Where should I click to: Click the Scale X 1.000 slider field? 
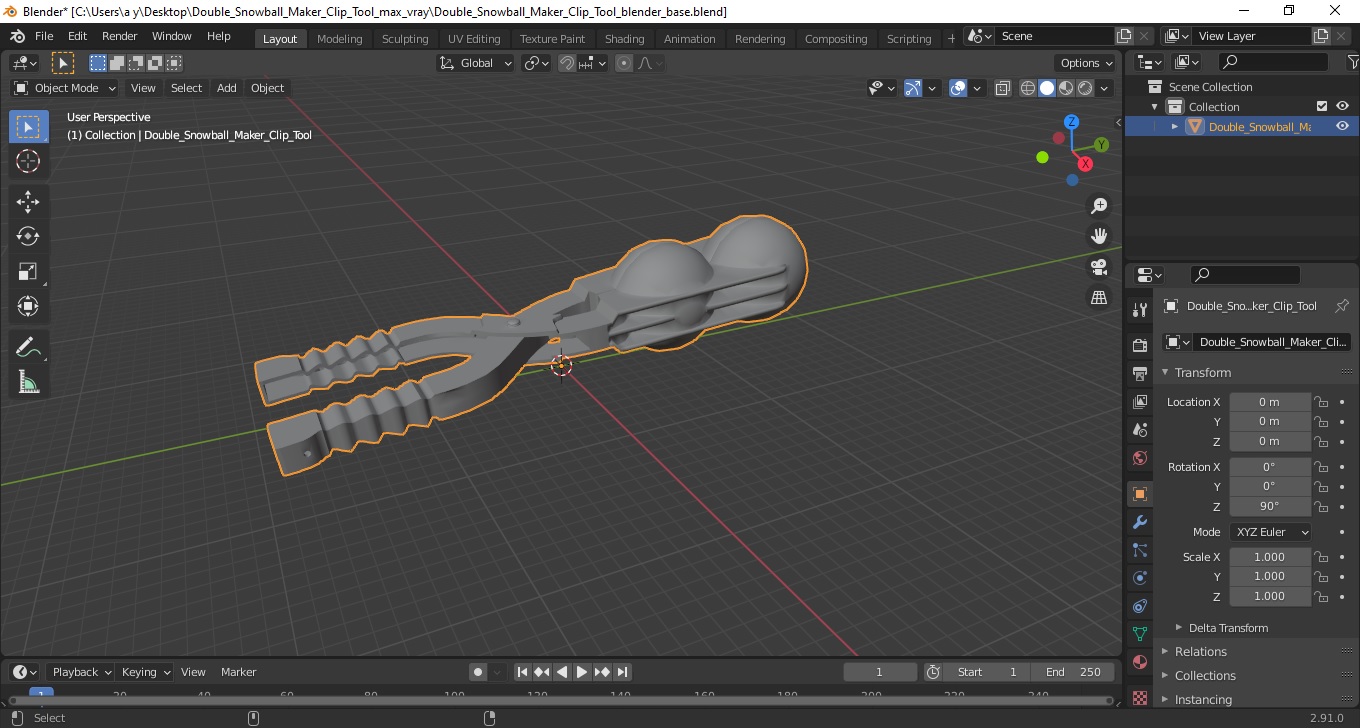[1269, 557]
